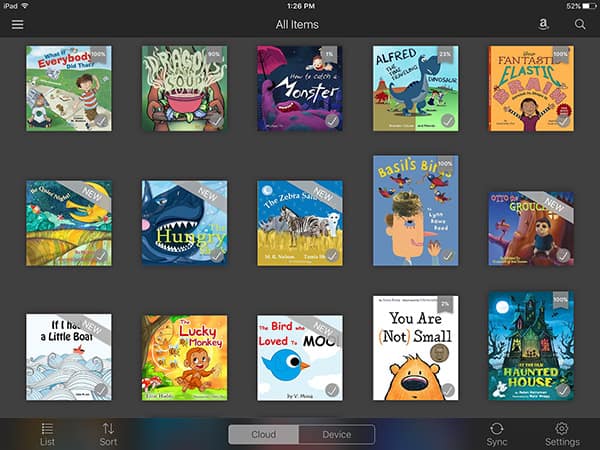The image size is (600, 450).
Task: Open Dragon Soup book cover
Action: 184,88
